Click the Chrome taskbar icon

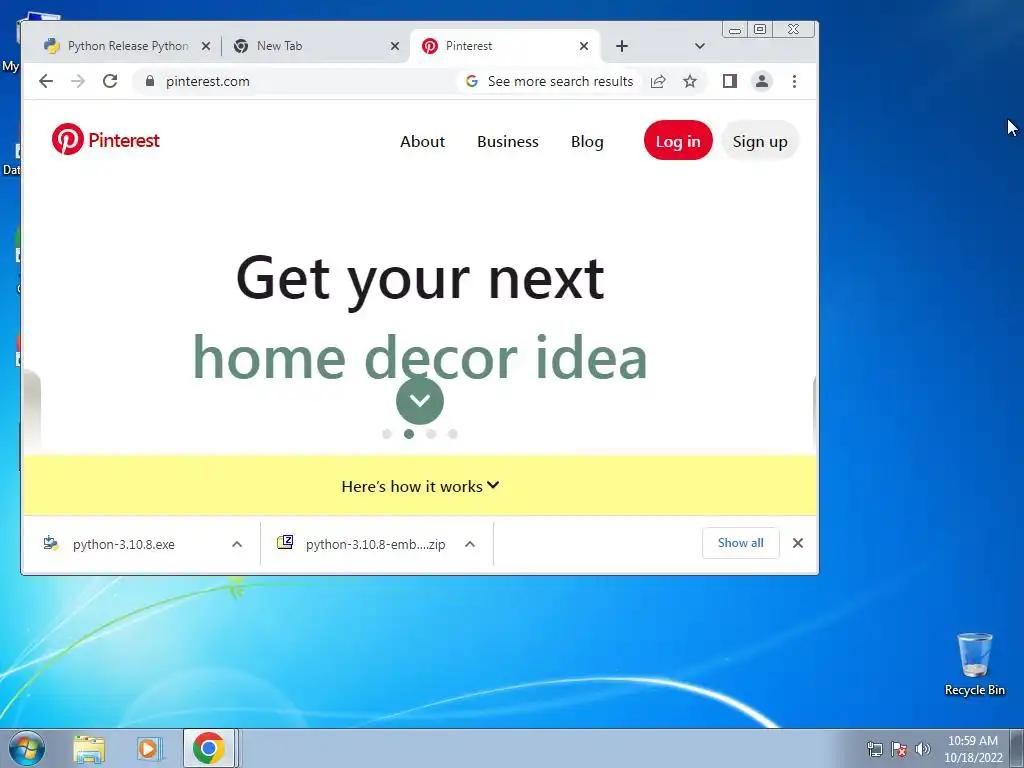coord(209,748)
